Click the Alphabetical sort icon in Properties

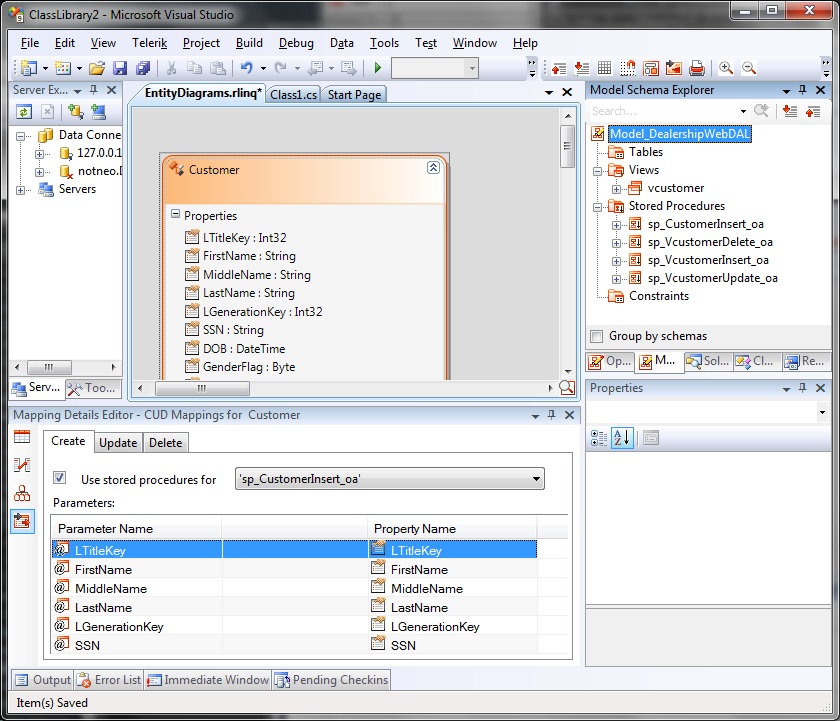tap(622, 437)
